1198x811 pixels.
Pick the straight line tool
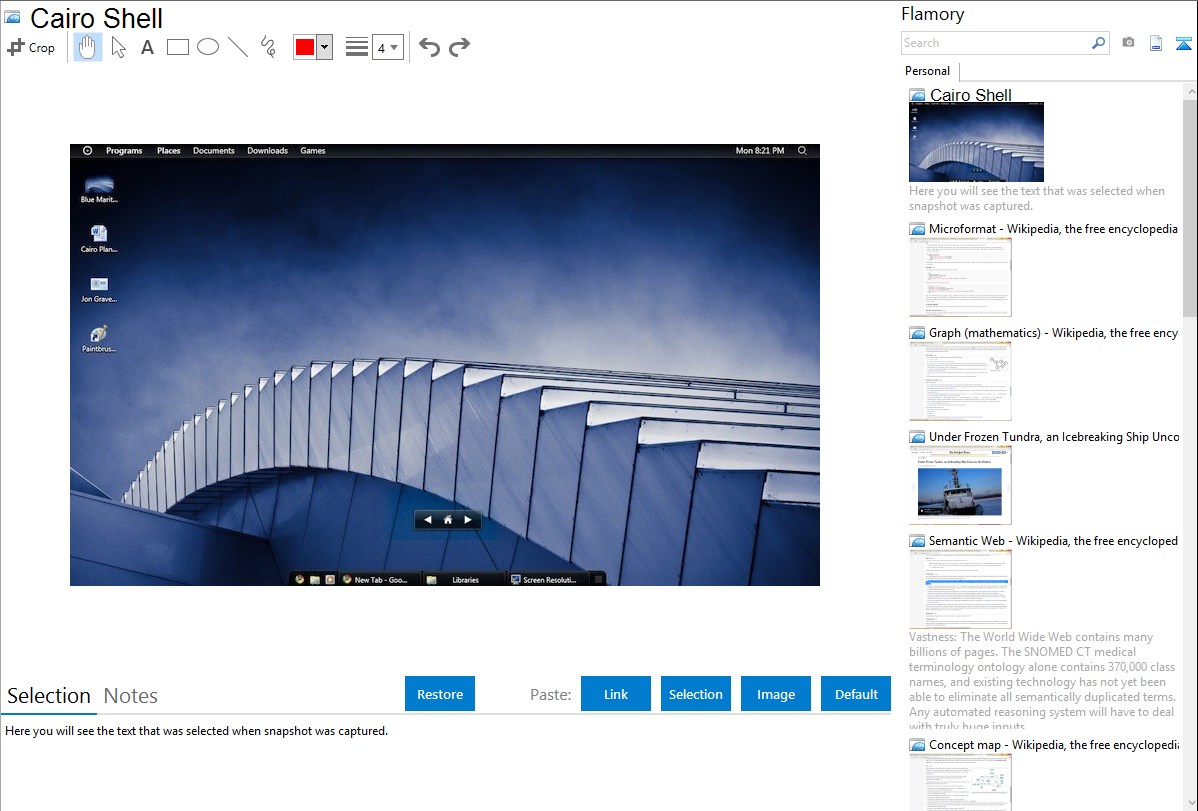238,47
